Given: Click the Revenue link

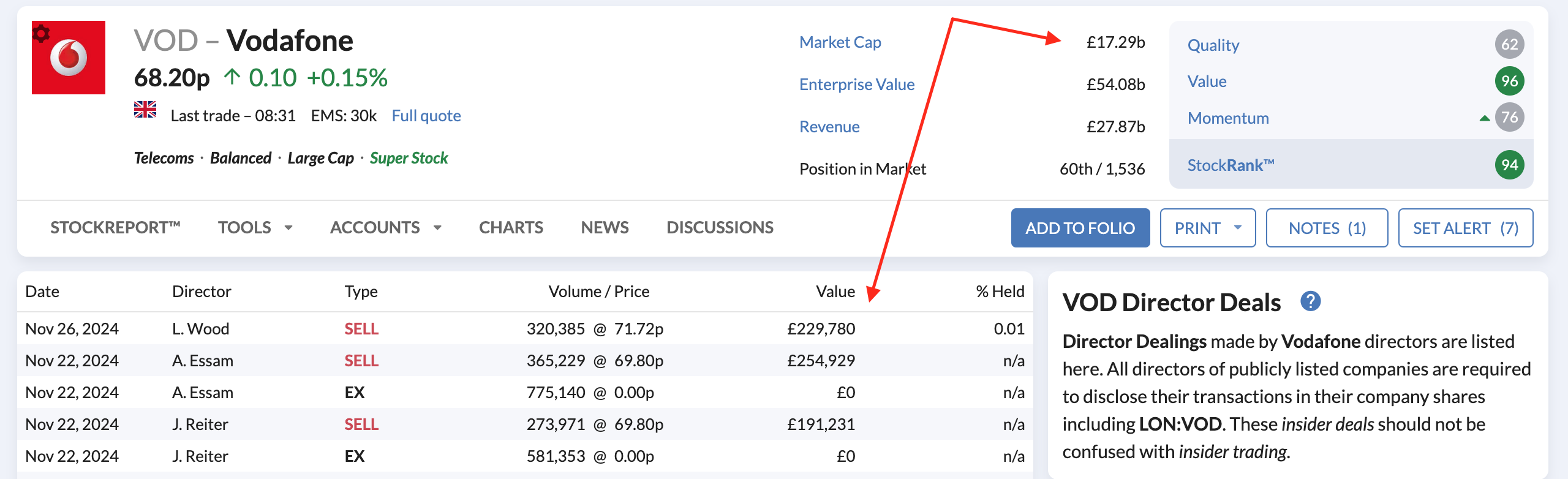Looking at the screenshot, I should (x=829, y=127).
